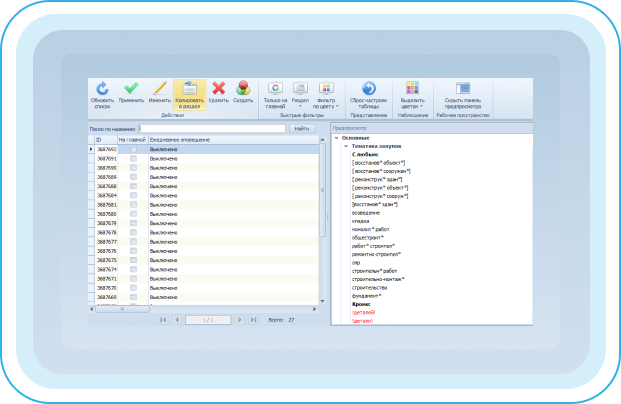Image resolution: width=621 pixels, height=404 pixels.
Task: Tick На главной checkbox for row 3687679
Action: [x=133, y=223]
